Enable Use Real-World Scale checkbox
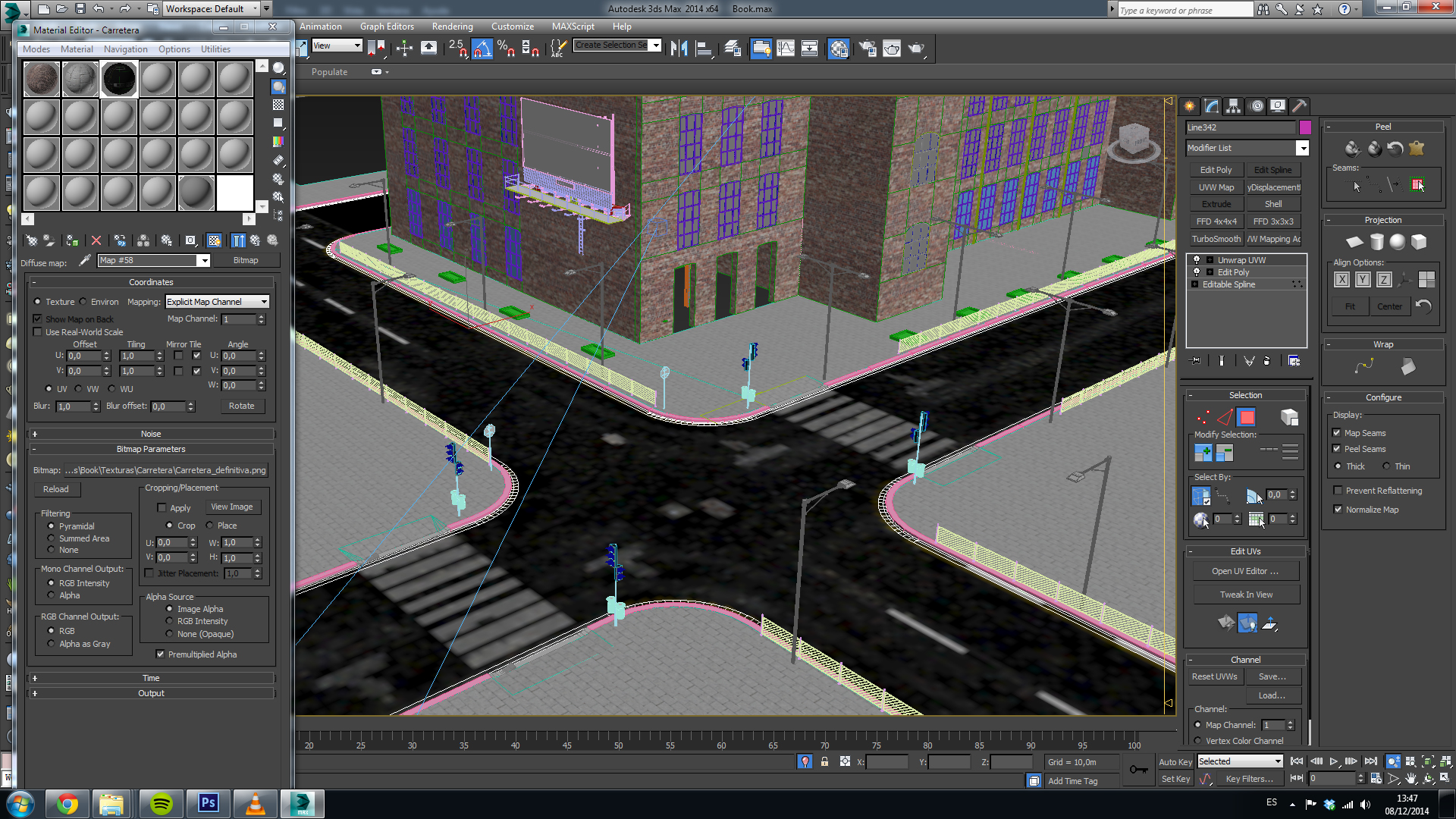 pyautogui.click(x=38, y=332)
